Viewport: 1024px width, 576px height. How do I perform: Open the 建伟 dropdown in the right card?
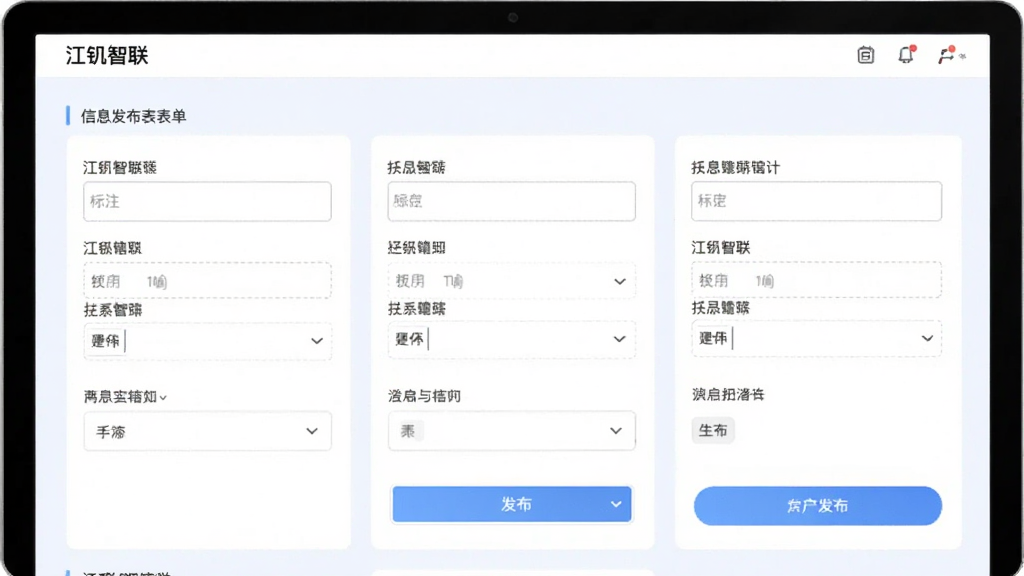(816, 338)
